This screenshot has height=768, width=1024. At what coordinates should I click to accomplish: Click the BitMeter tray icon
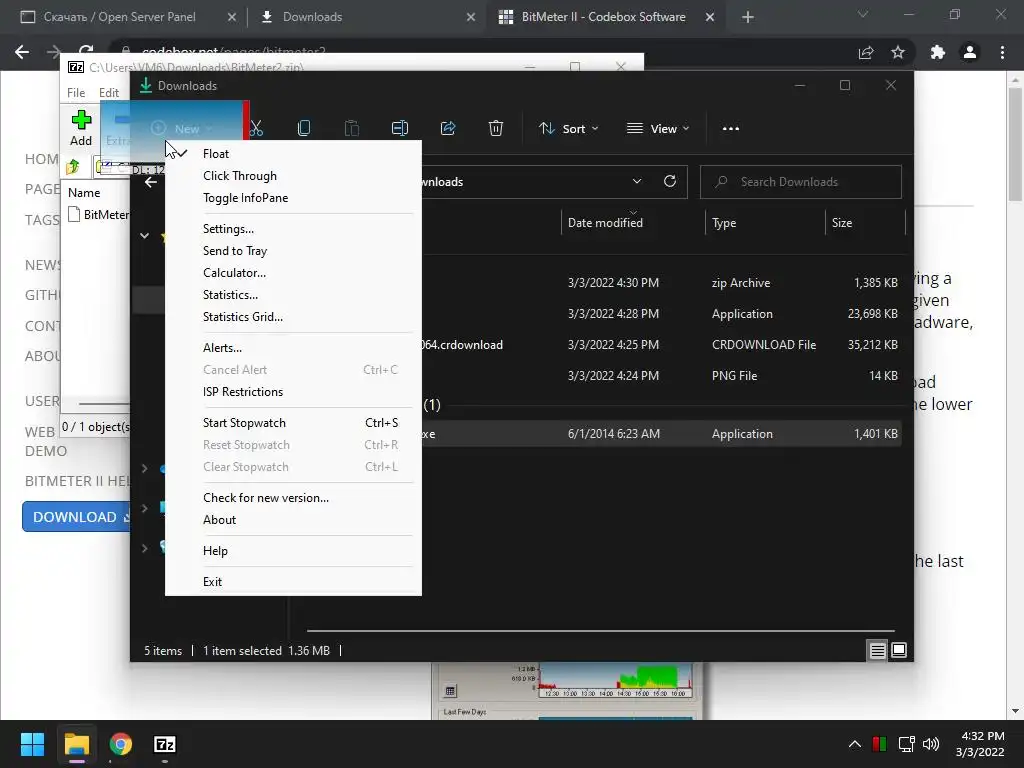point(879,744)
